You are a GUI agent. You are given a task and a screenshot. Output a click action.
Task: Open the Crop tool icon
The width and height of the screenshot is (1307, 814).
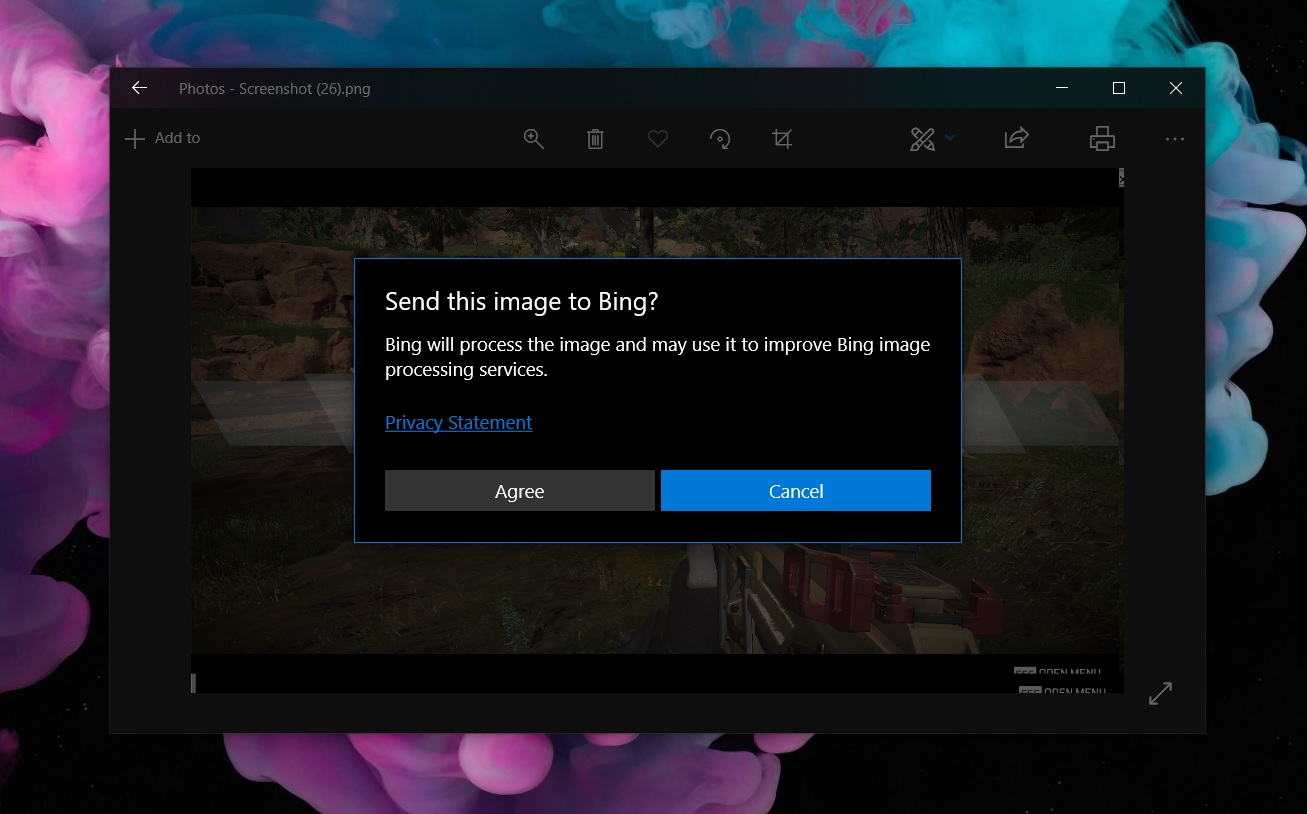pyautogui.click(x=782, y=139)
